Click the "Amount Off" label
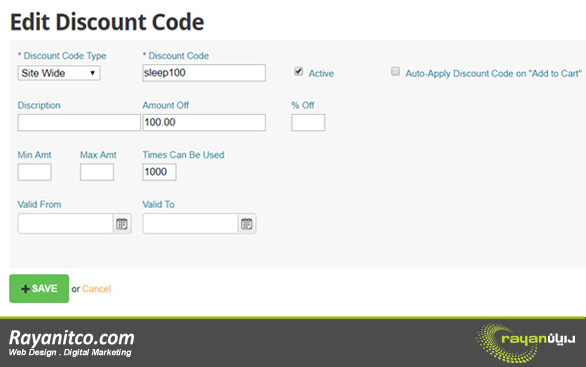This screenshot has height=367, width=586. [x=166, y=105]
